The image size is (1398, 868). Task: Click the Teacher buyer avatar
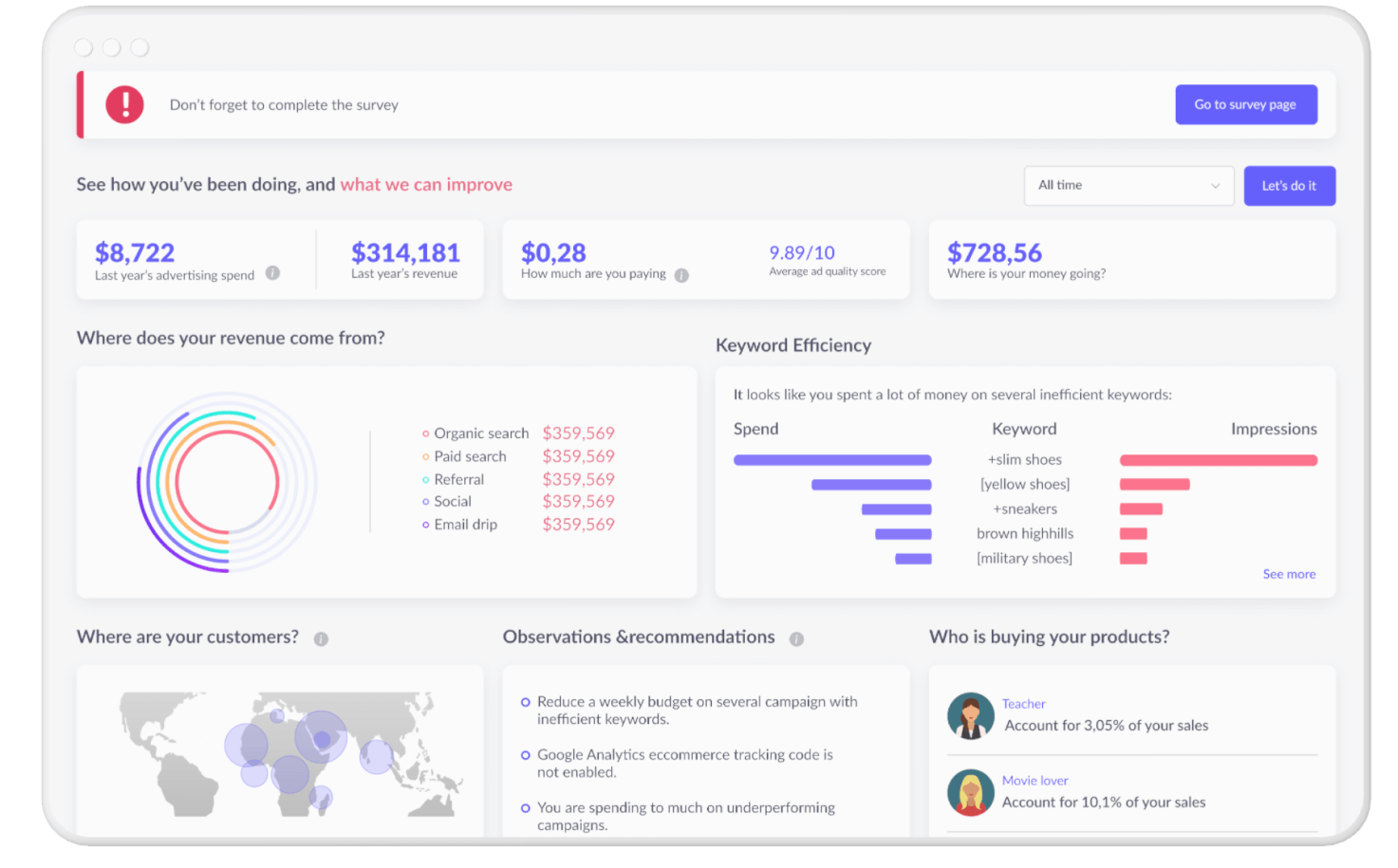(970, 714)
